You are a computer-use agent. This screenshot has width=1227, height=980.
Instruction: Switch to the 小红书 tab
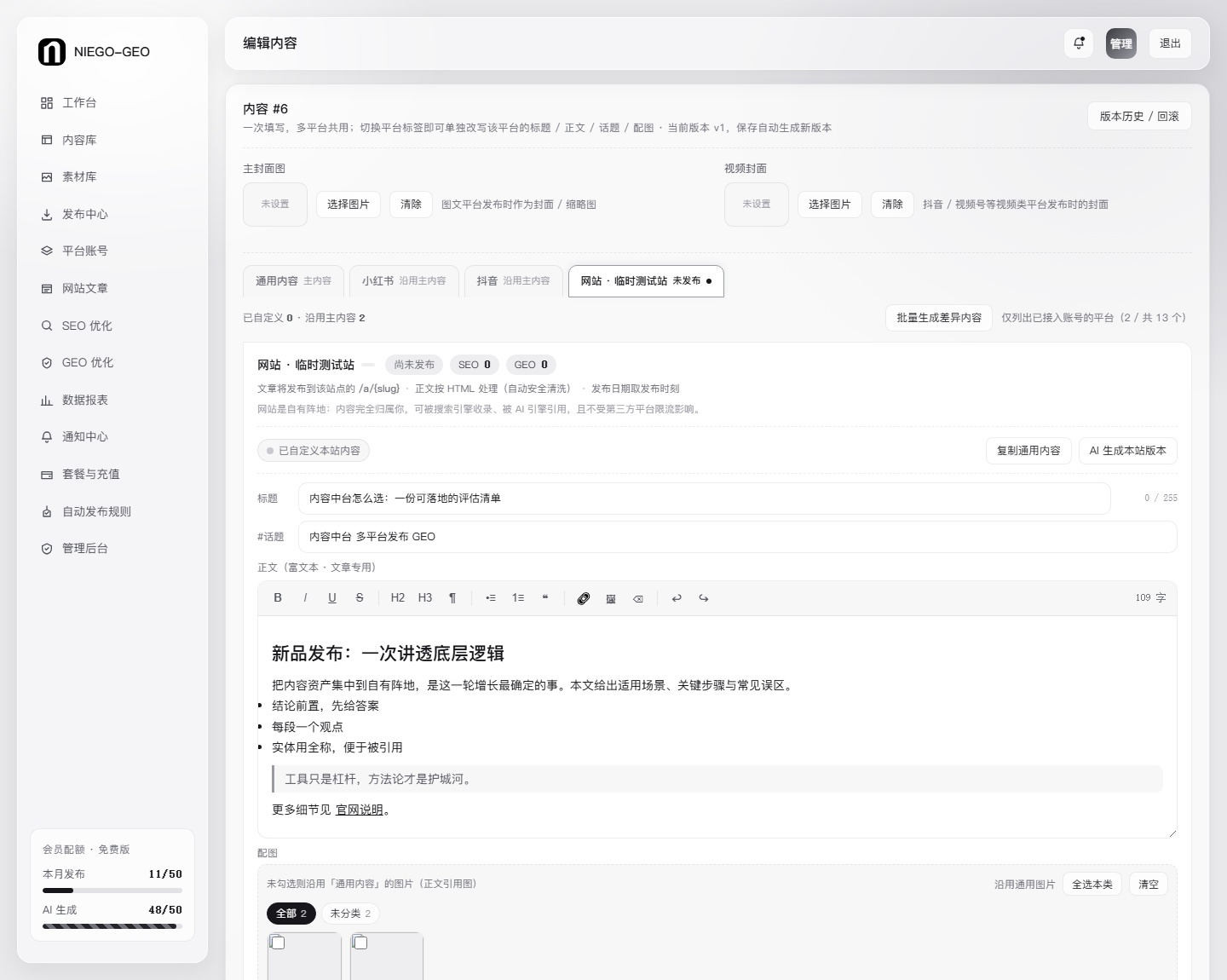(x=404, y=281)
